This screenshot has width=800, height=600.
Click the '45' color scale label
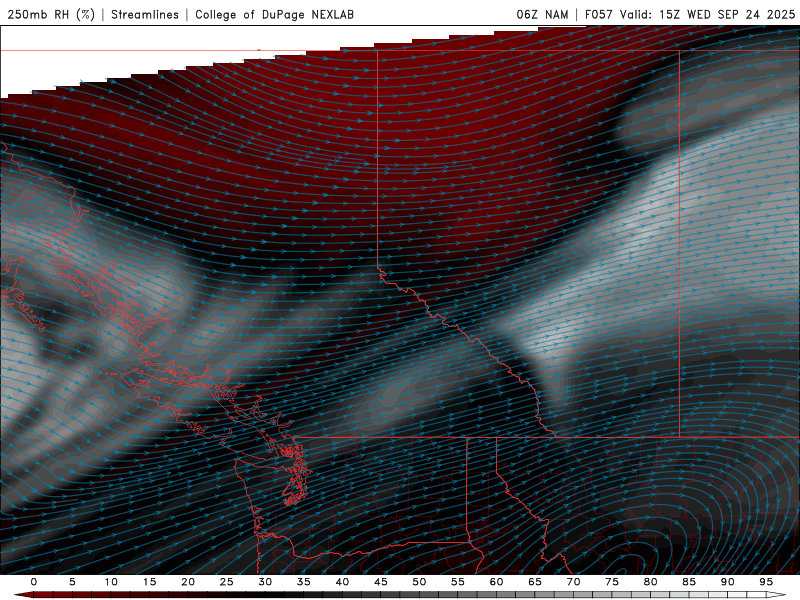[381, 582]
